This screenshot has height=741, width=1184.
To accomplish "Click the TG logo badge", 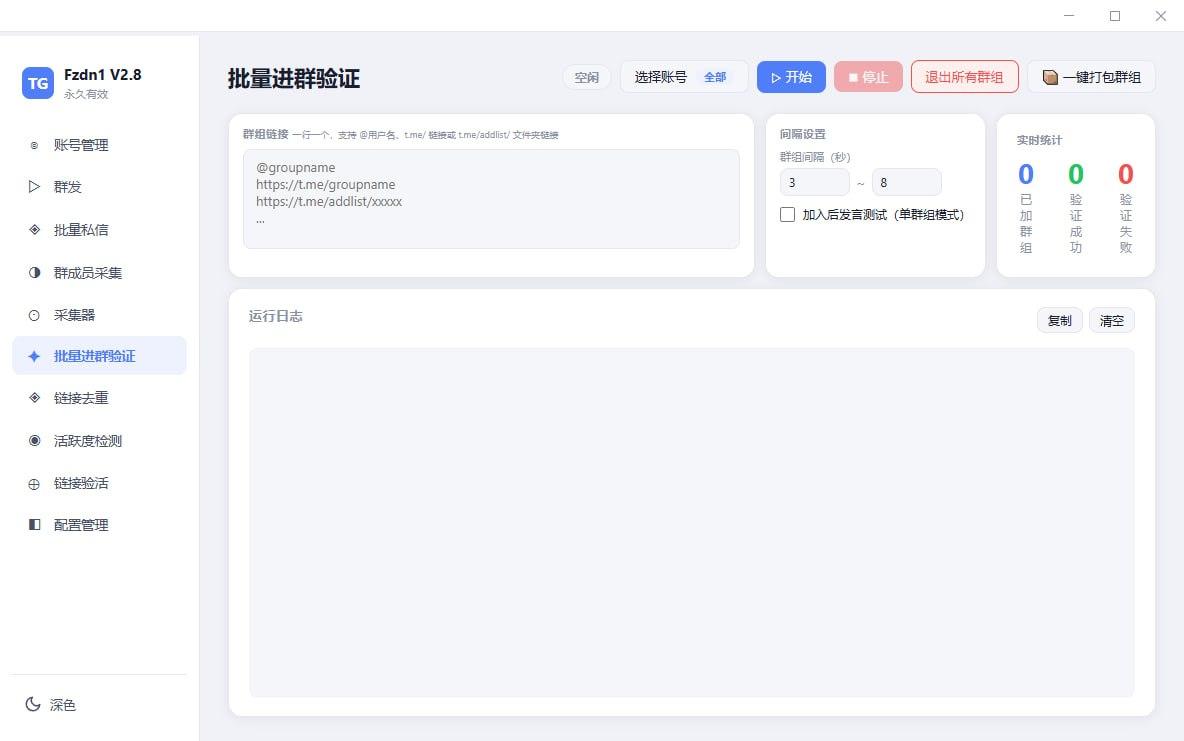I will point(37,83).
